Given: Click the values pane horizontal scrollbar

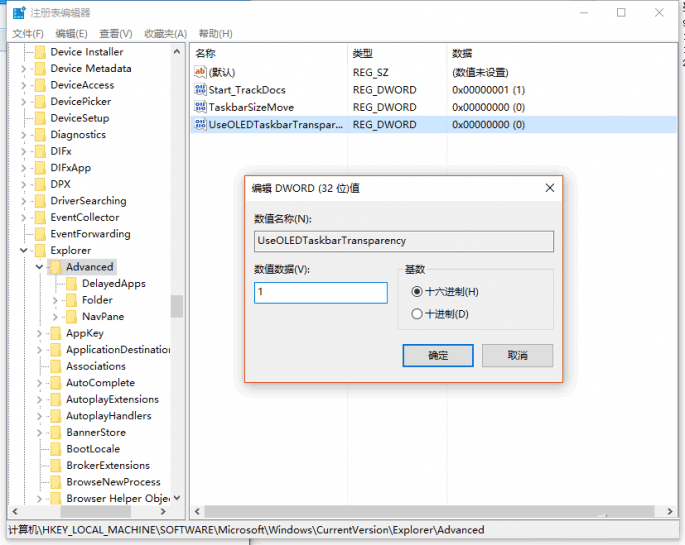Looking at the screenshot, I should point(429,511).
